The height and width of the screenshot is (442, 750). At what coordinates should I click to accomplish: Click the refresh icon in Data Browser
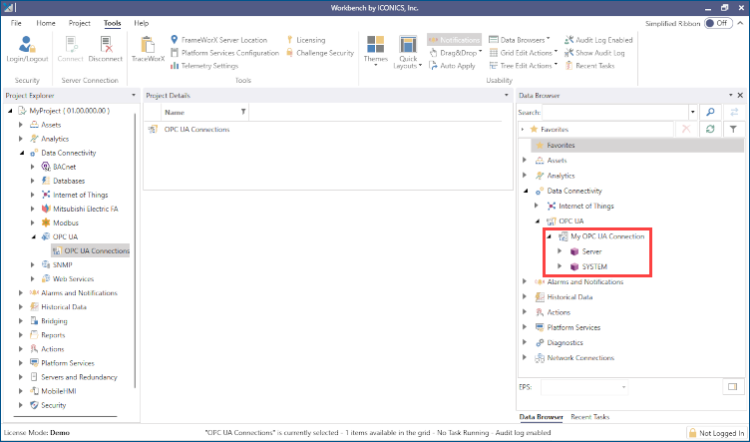click(x=710, y=129)
